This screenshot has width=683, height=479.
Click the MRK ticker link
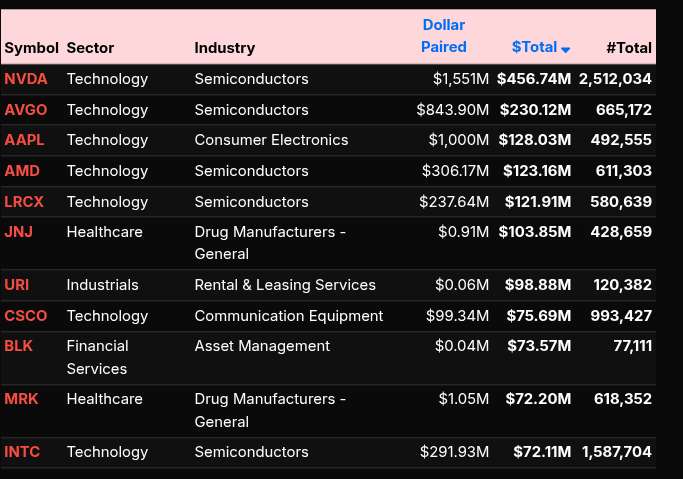21,399
